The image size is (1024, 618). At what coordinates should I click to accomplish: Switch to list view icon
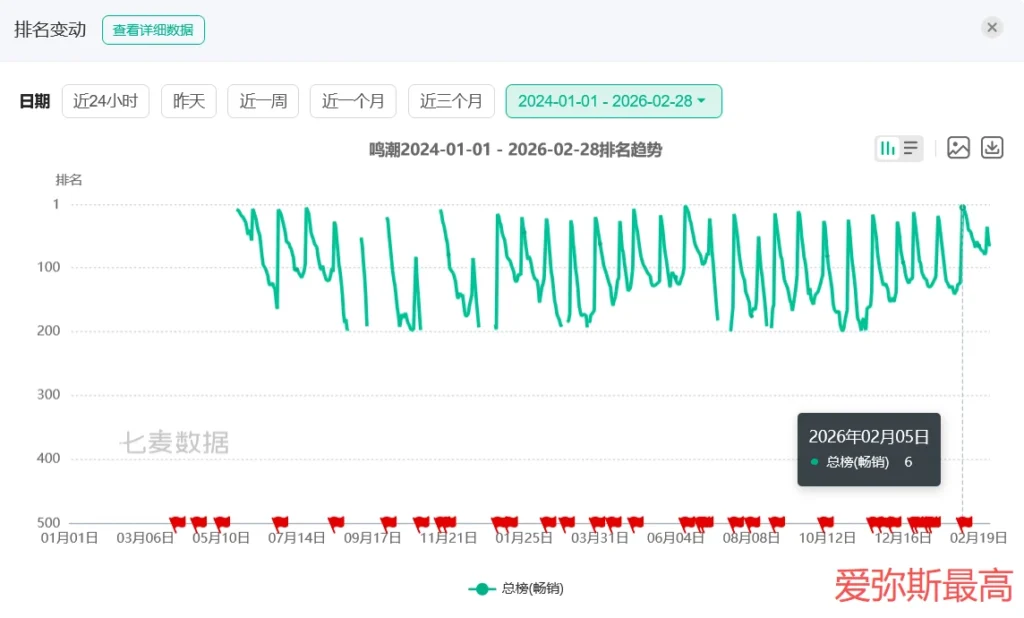tap(911, 149)
